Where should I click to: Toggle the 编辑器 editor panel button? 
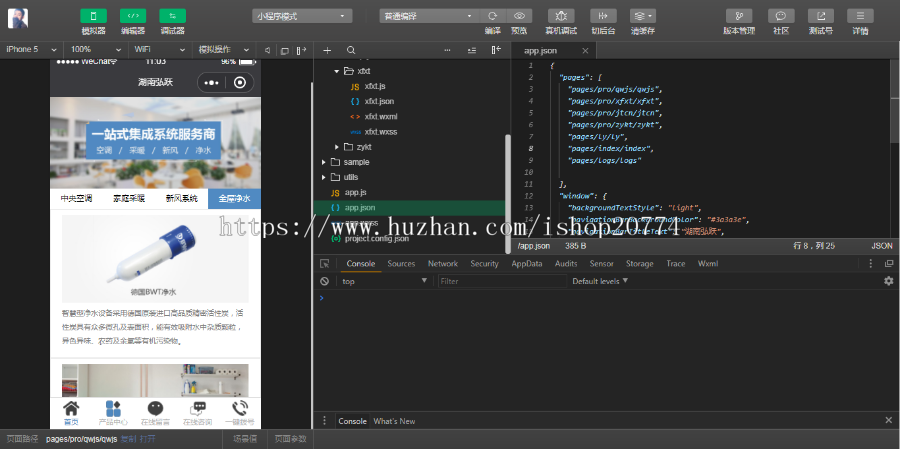133,16
